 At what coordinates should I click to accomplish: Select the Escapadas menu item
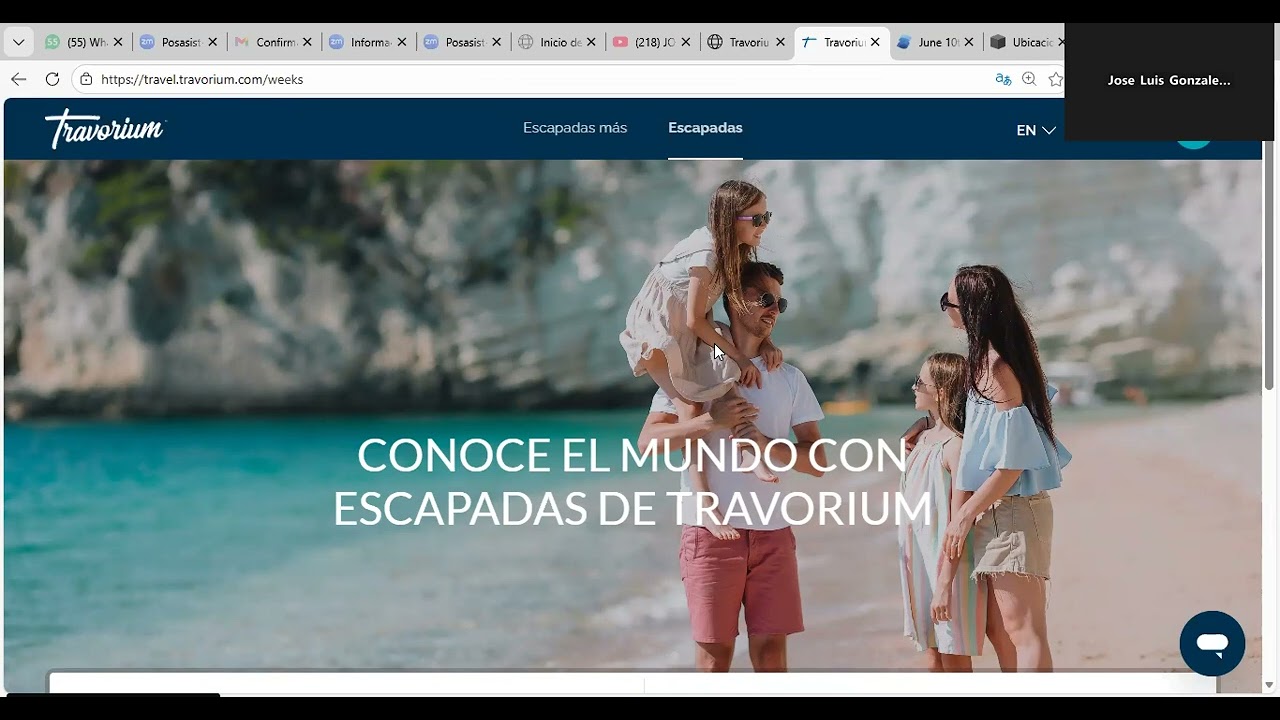tap(705, 128)
